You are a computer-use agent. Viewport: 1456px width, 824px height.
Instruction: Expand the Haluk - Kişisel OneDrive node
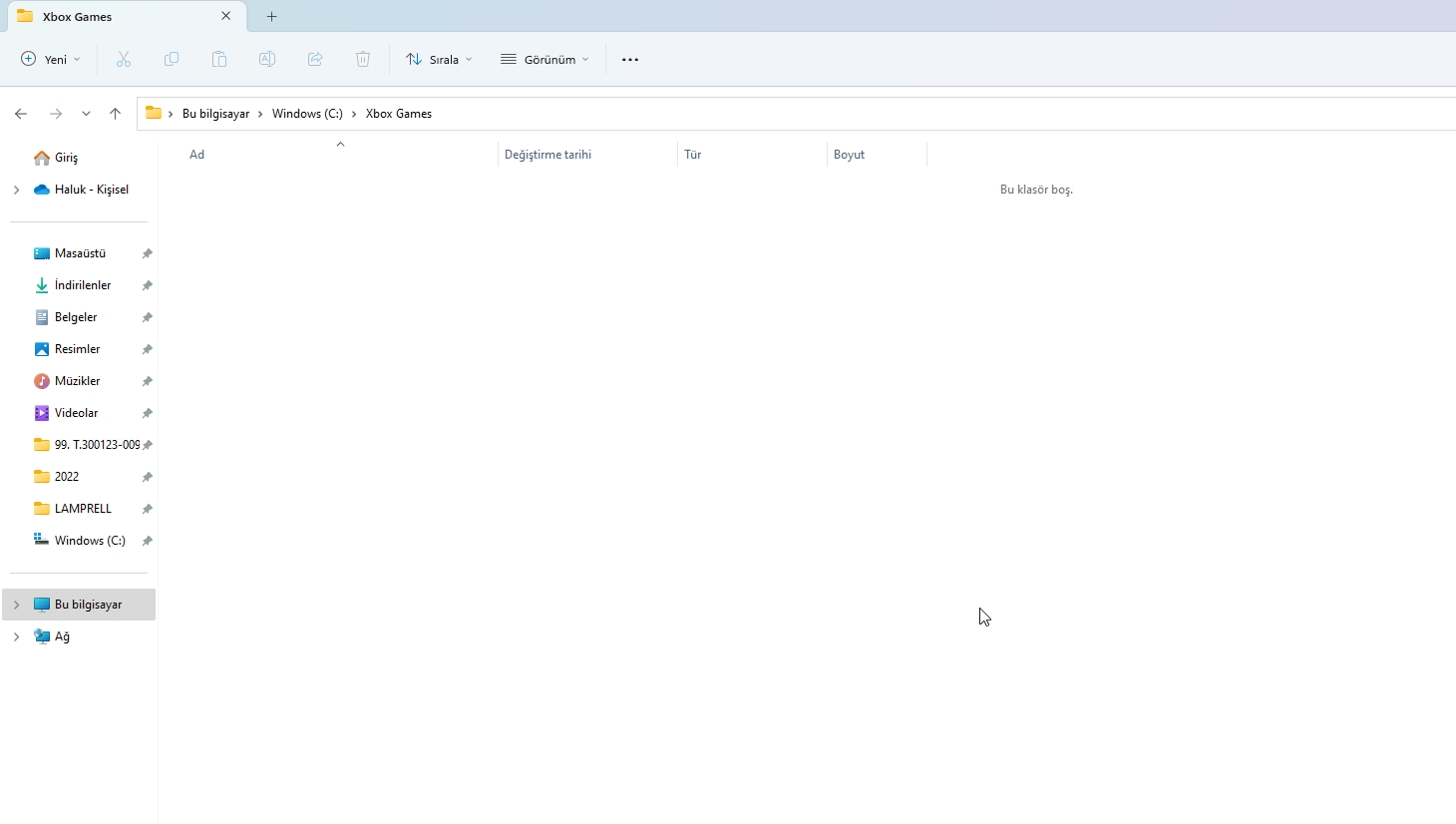tap(17, 190)
